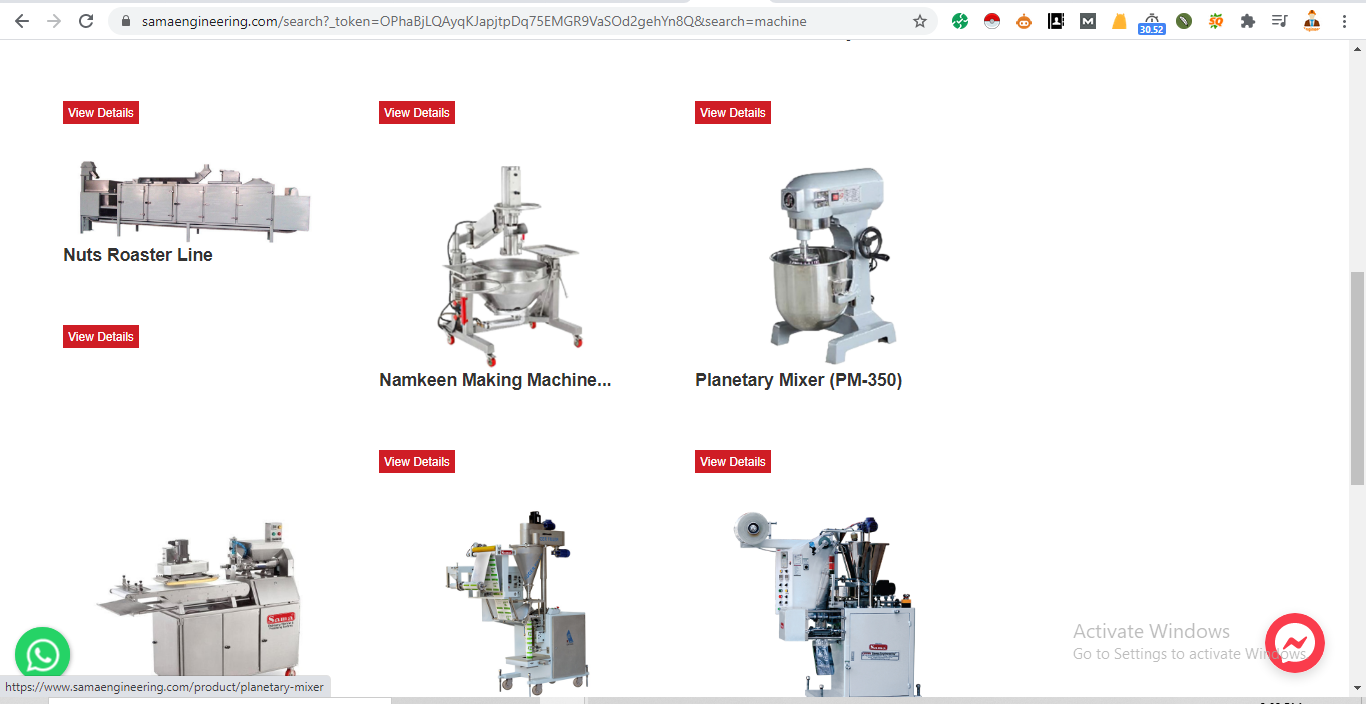
Task: Open the Chrome profile avatar
Action: [x=1312, y=21]
